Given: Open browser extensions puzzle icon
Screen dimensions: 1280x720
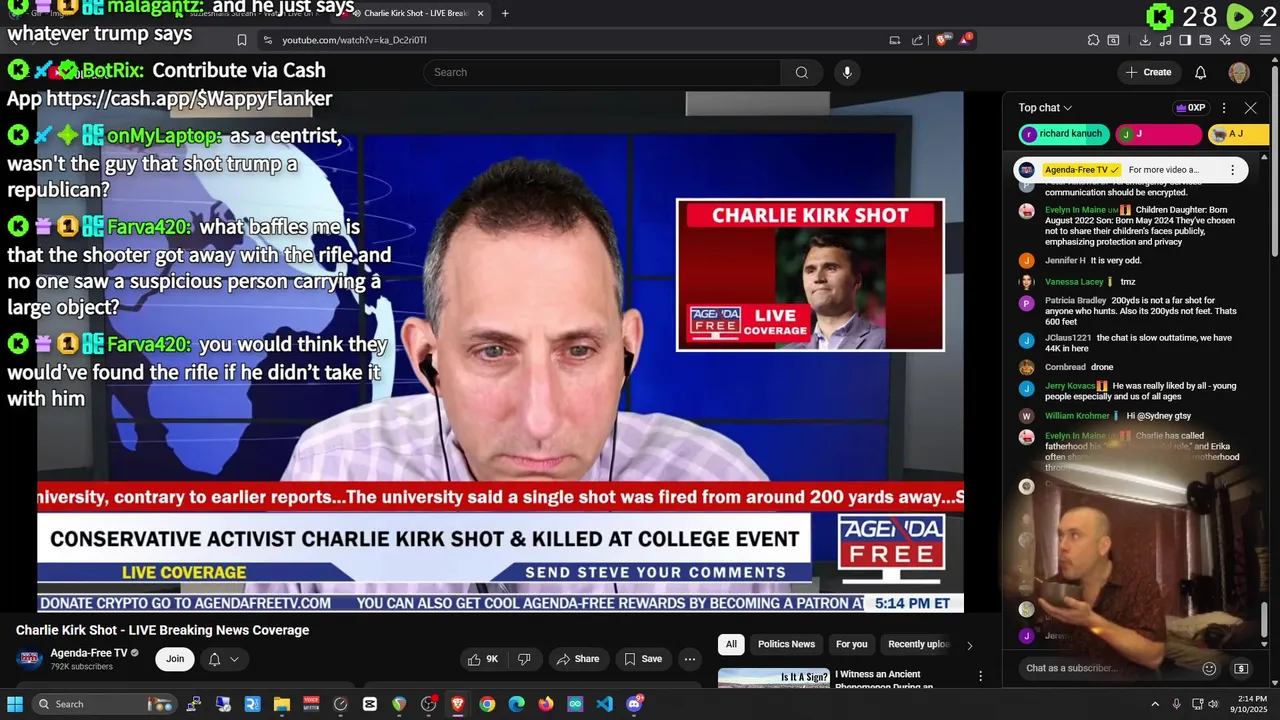Looking at the screenshot, I should [1093, 40].
